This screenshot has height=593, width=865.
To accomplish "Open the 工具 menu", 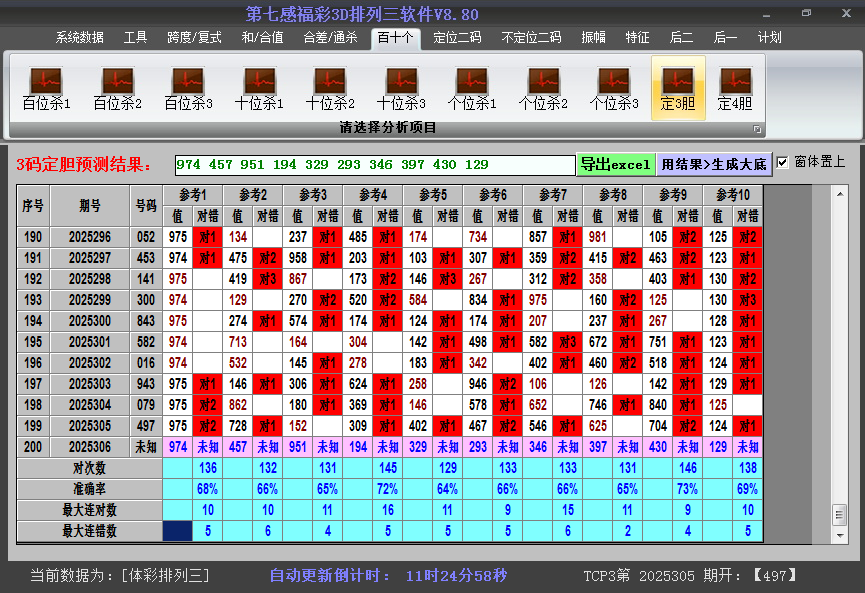I will pyautogui.click(x=135, y=37).
